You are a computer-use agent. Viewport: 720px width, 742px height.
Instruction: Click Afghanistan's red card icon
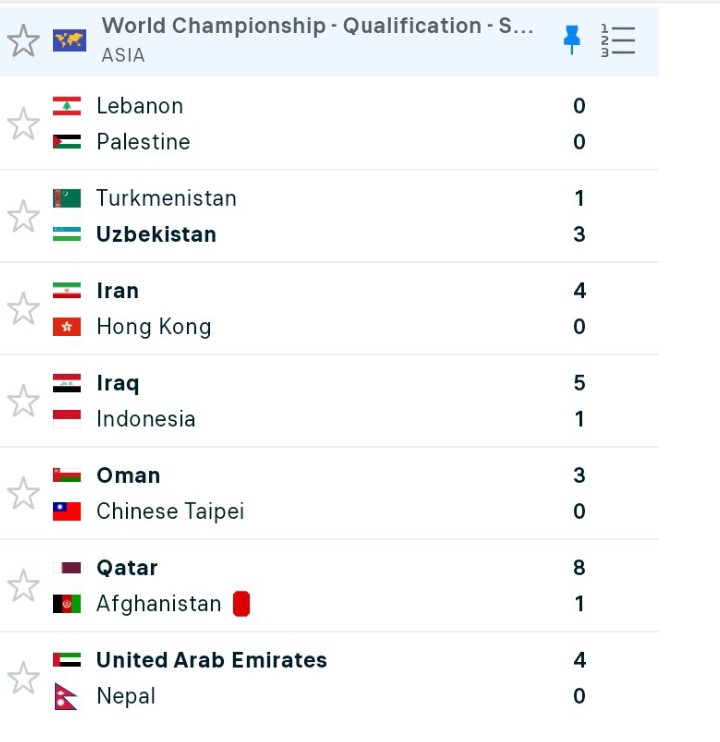pos(241,604)
